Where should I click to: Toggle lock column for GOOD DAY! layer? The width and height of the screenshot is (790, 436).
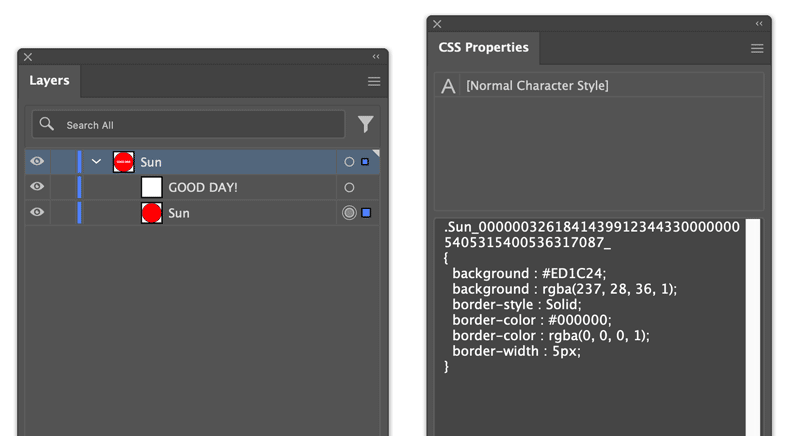(x=63, y=187)
